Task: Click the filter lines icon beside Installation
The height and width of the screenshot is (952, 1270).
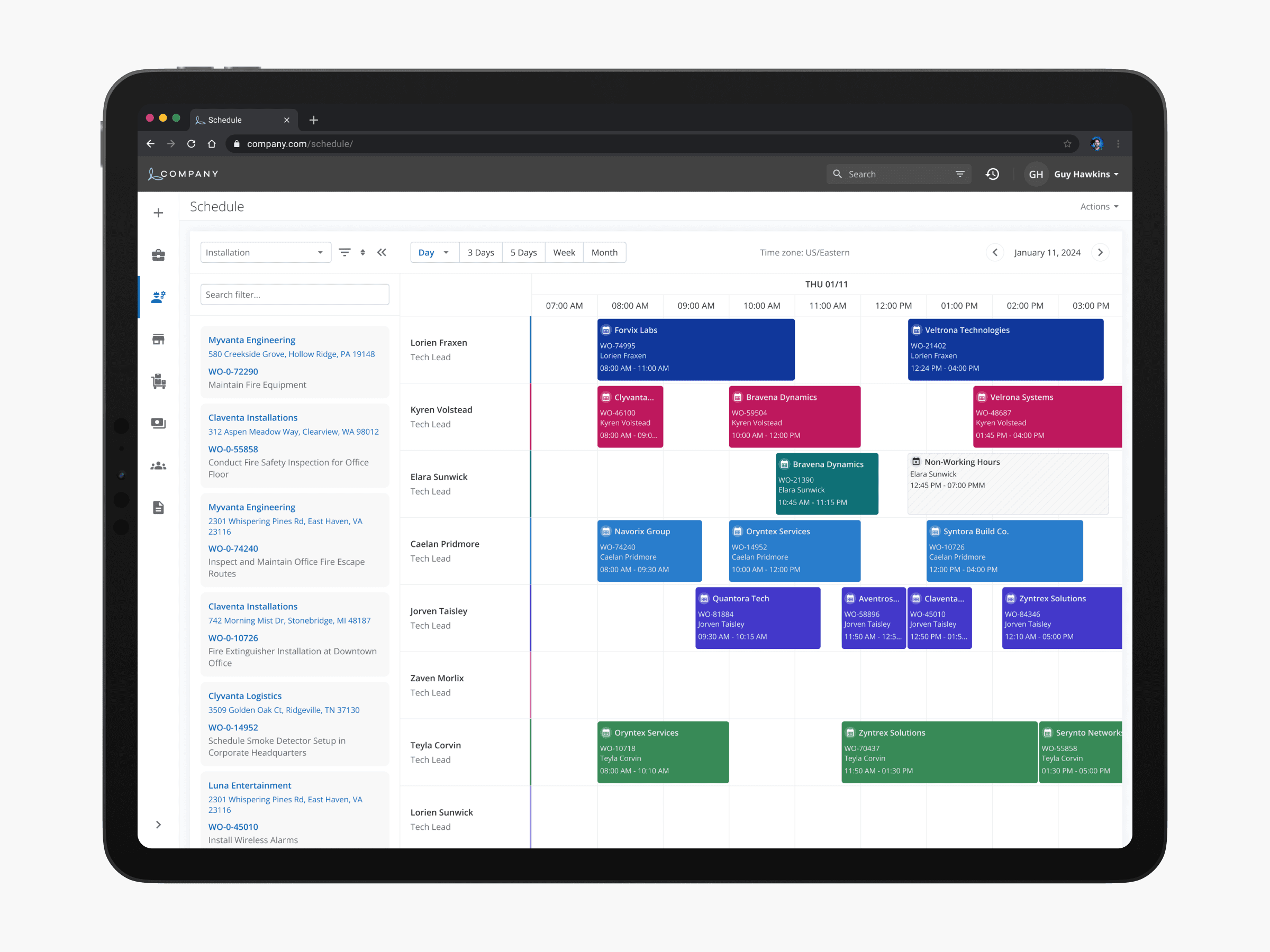Action: point(344,252)
